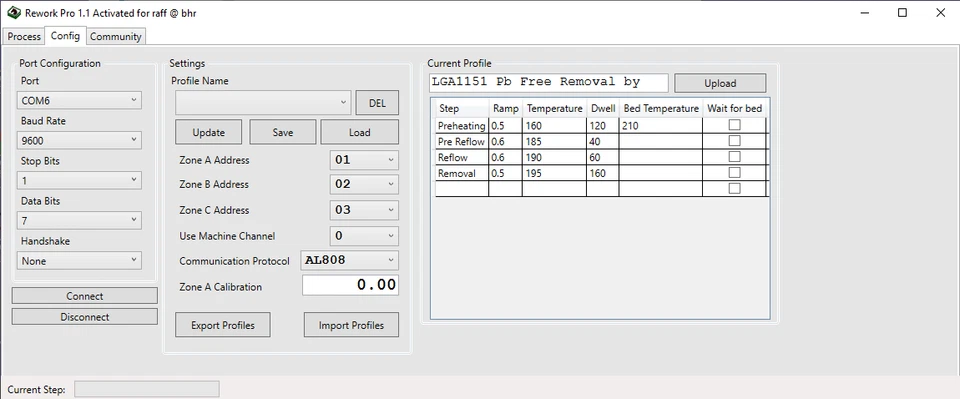
Task: Open the Zone B Address dropdown
Action: coord(364,184)
